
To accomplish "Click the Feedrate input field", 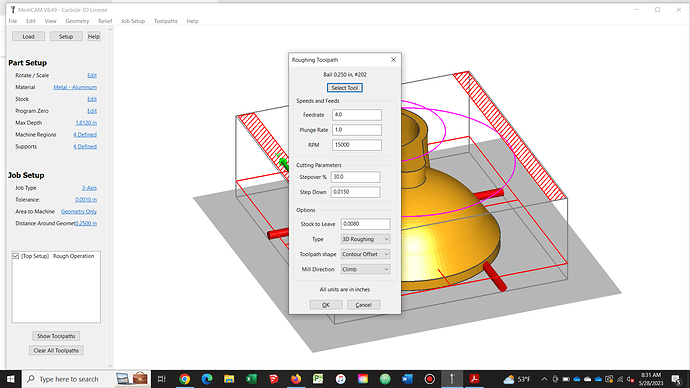I will [356, 115].
